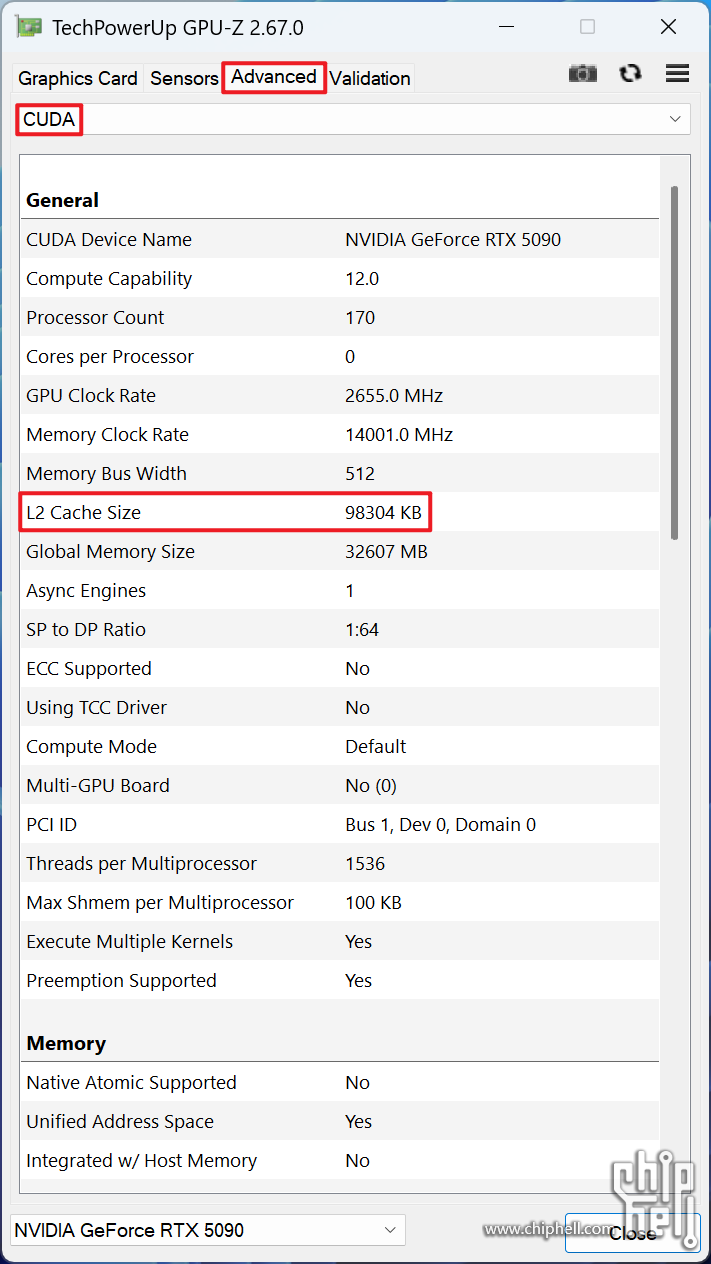Screen dimensions: 711x1264
Task: Select the Global Memory Size row
Action: pos(341,552)
